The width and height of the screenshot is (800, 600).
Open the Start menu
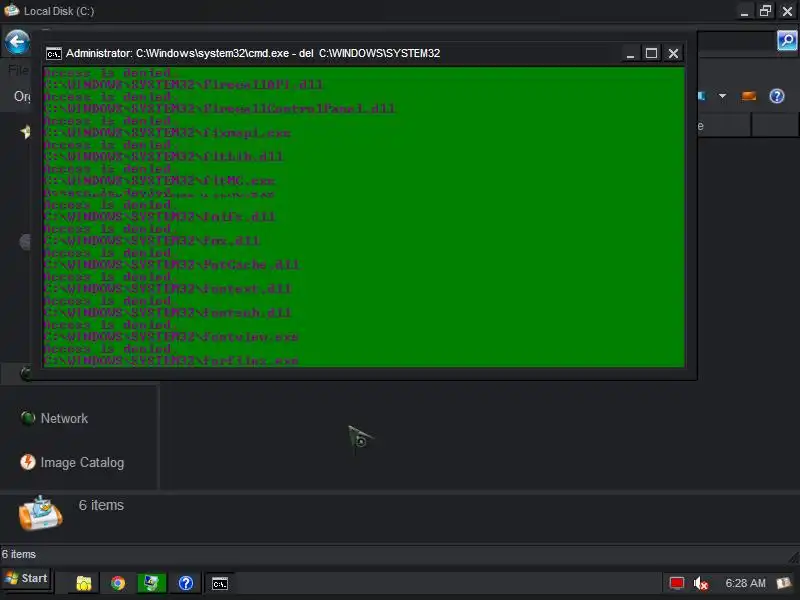pos(26,579)
